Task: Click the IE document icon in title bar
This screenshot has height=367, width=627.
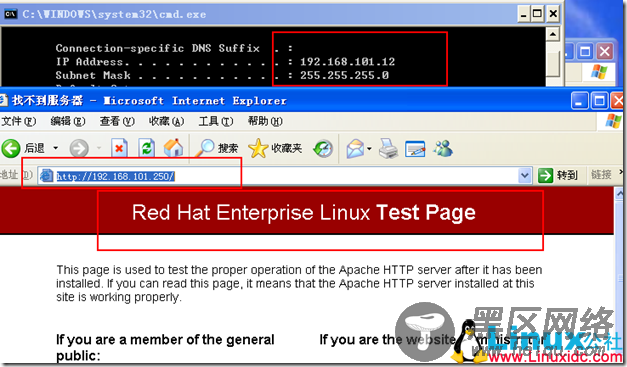Action: 3,100
